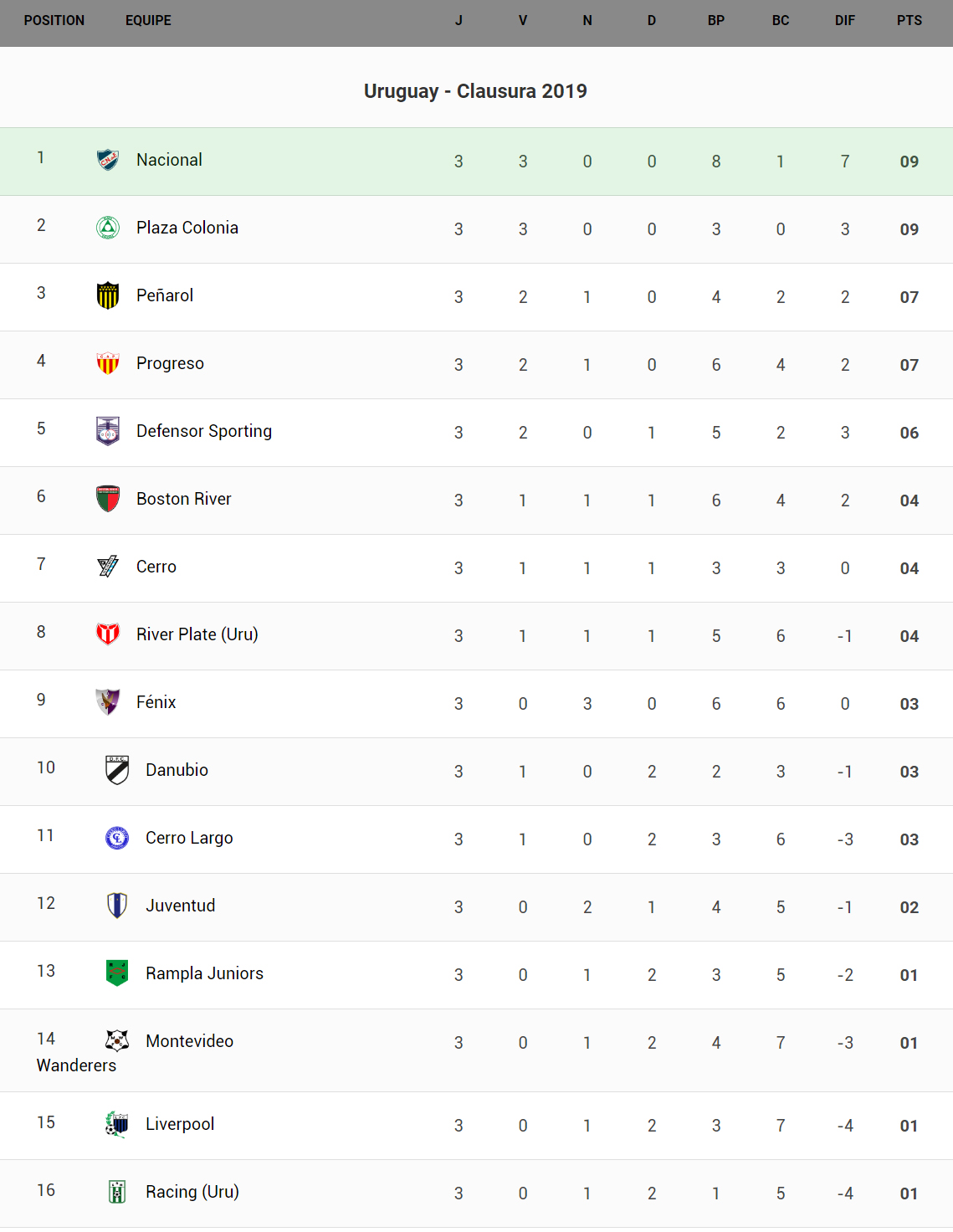This screenshot has width=953, height=1232.
Task: Click the Rampla Juniors green crest
Action: [x=117, y=973]
